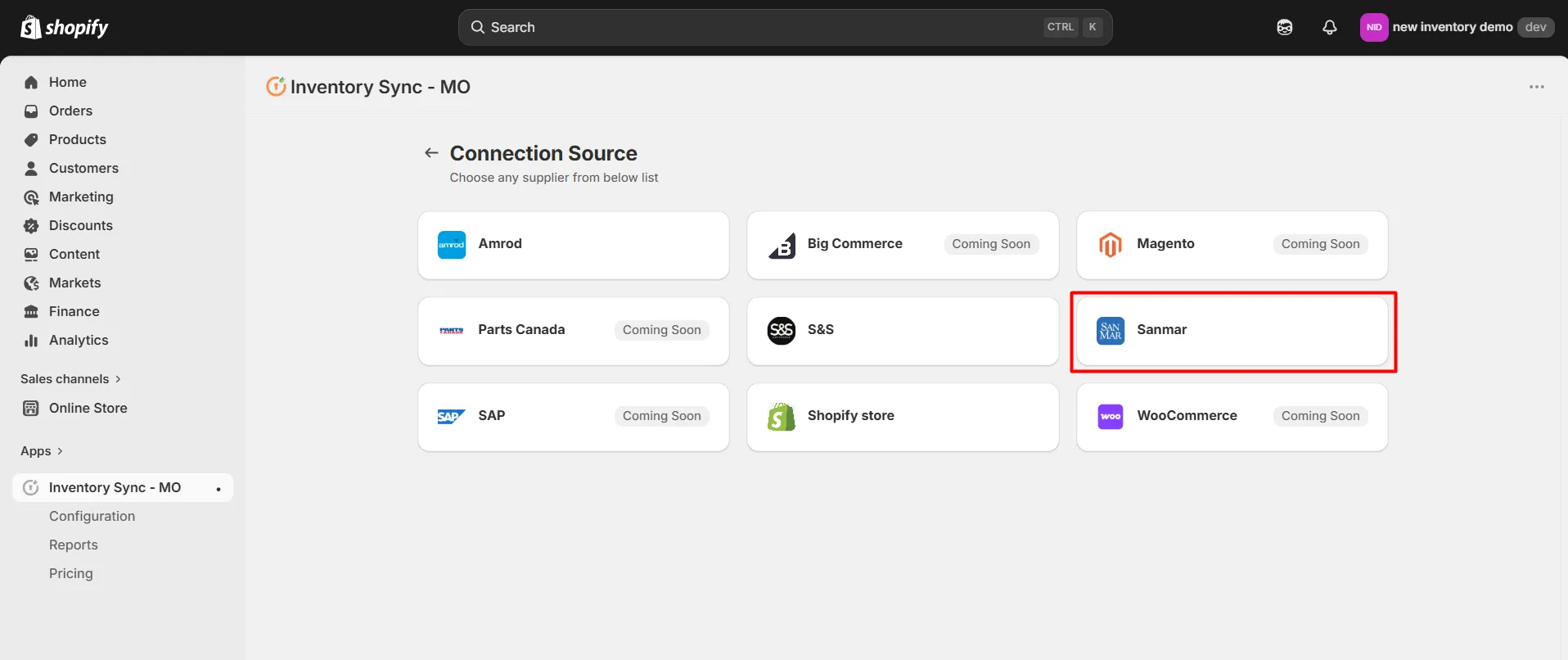Click the SanMar logo icon
Image resolution: width=1568 pixels, height=660 pixels.
click(x=1111, y=330)
